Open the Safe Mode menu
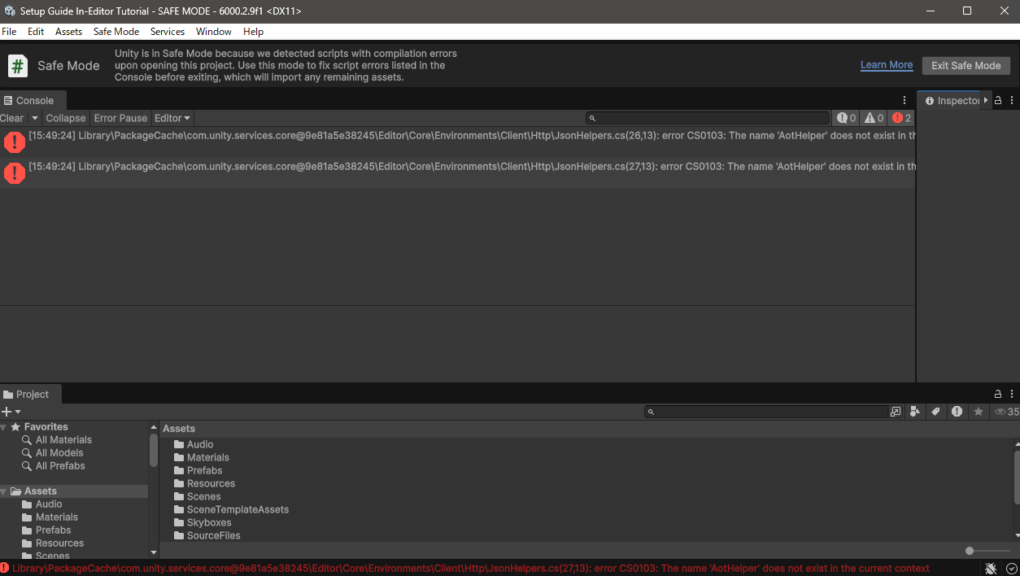 coord(116,32)
